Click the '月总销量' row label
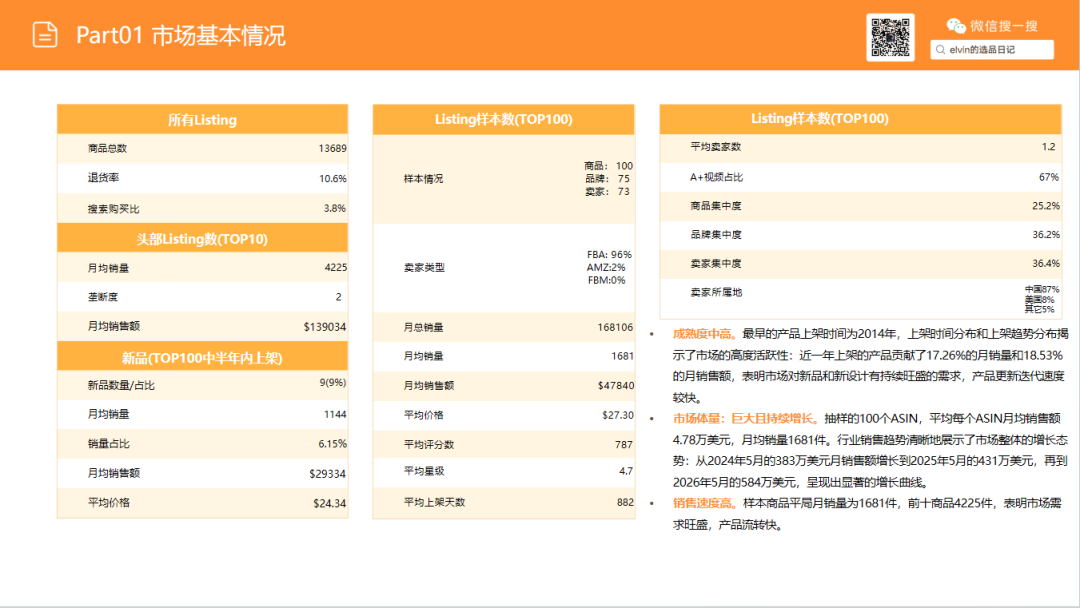 [424, 328]
